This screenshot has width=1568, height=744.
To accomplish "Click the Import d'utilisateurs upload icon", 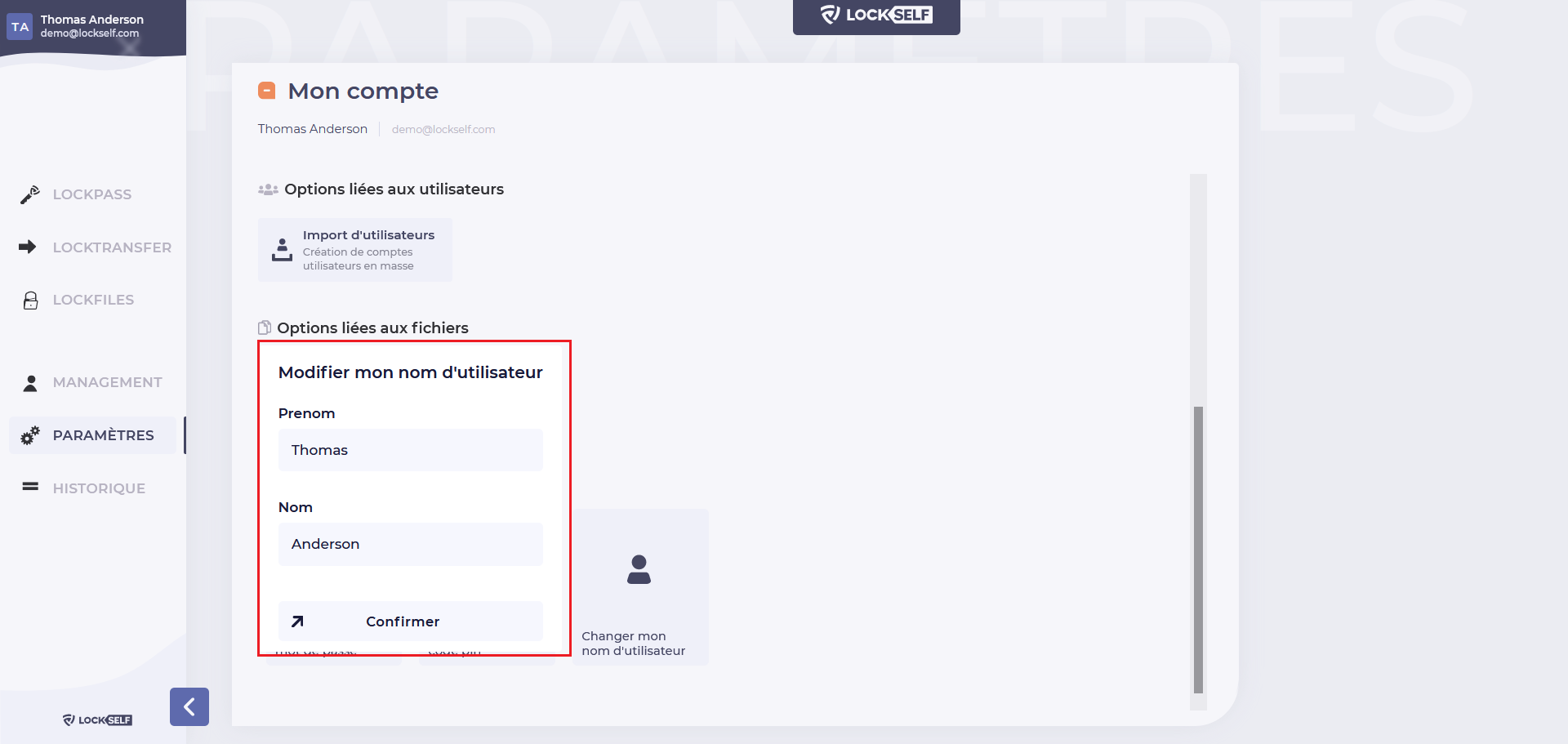I will [x=282, y=250].
